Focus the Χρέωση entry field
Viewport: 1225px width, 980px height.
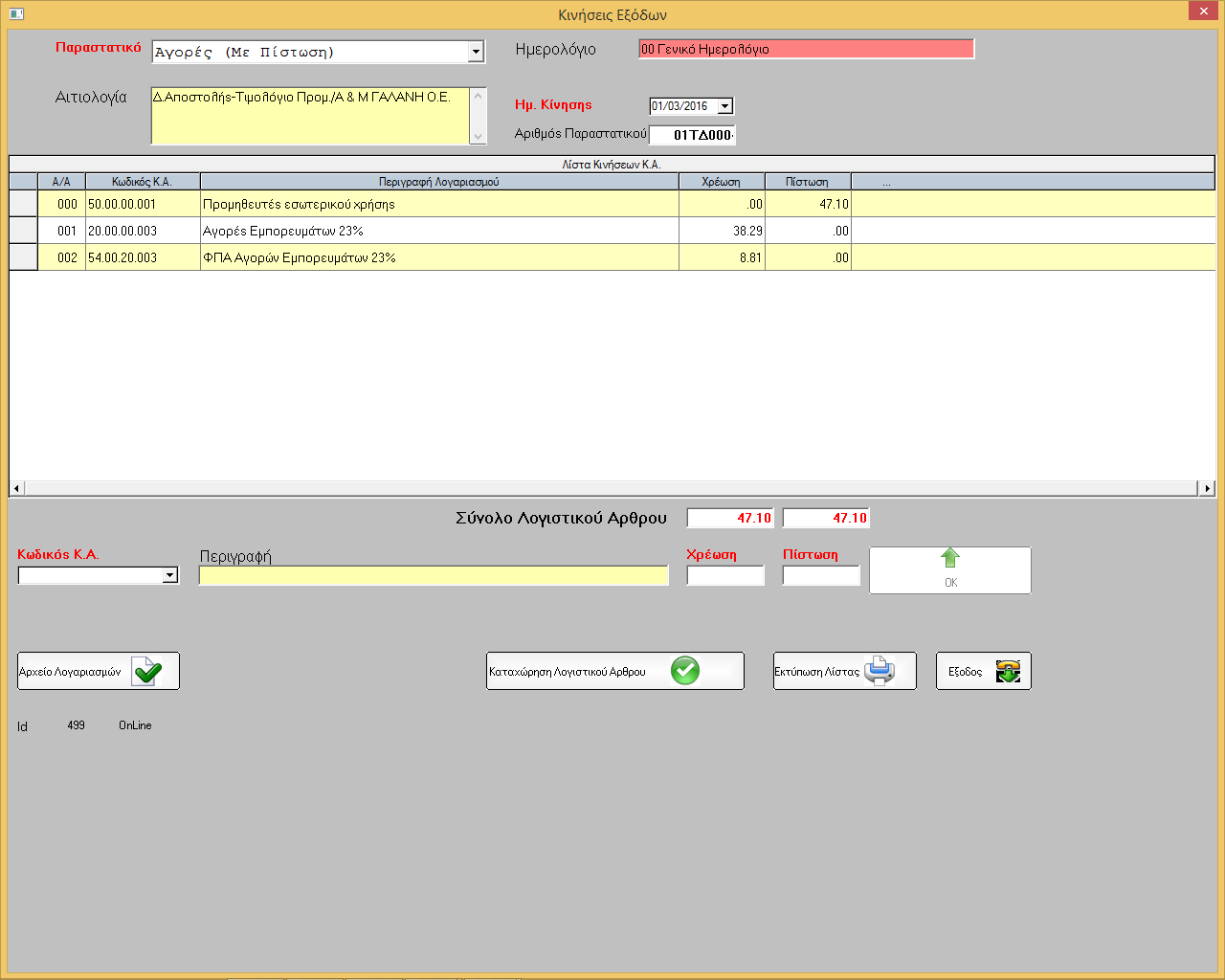[x=725, y=575]
